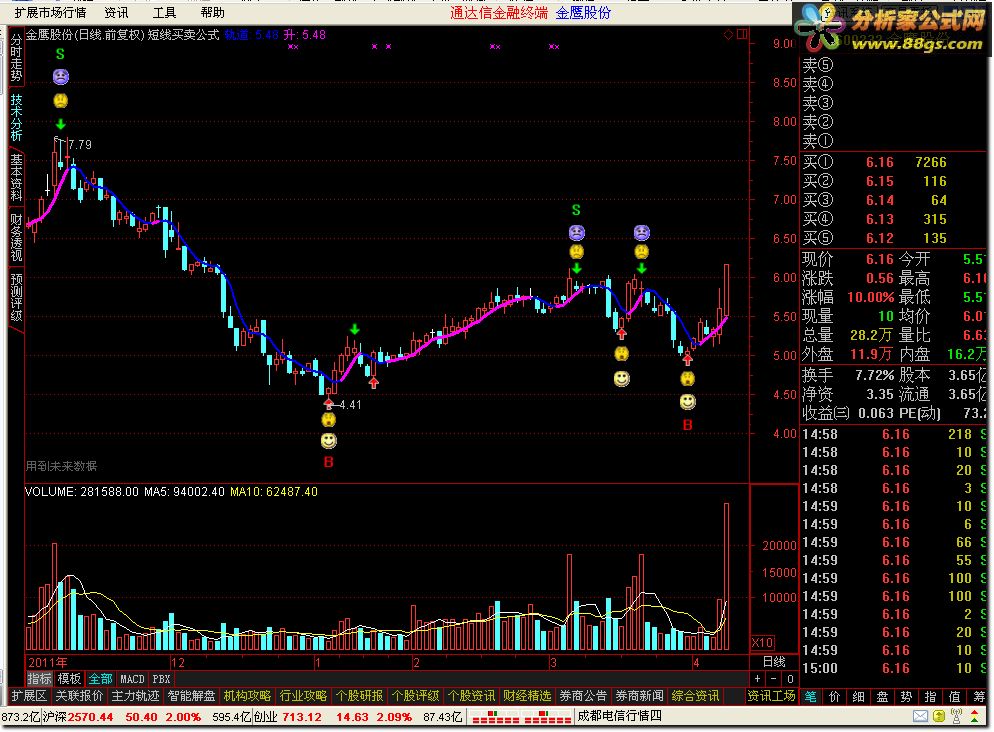This screenshot has height=732, width=994.
Task: Select the 全部 tab
Action: (x=100, y=679)
